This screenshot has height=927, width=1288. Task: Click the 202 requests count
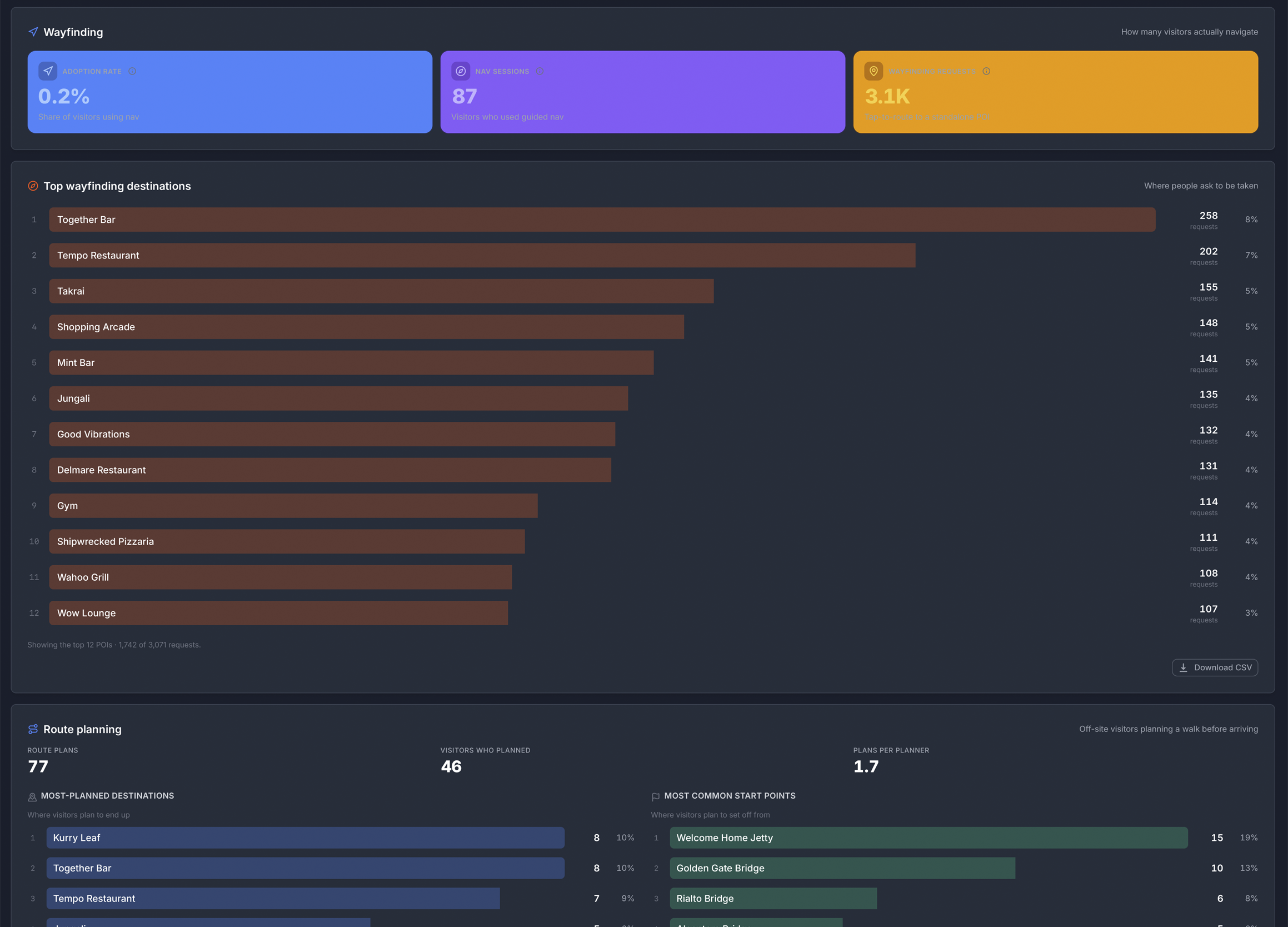pos(1208,251)
